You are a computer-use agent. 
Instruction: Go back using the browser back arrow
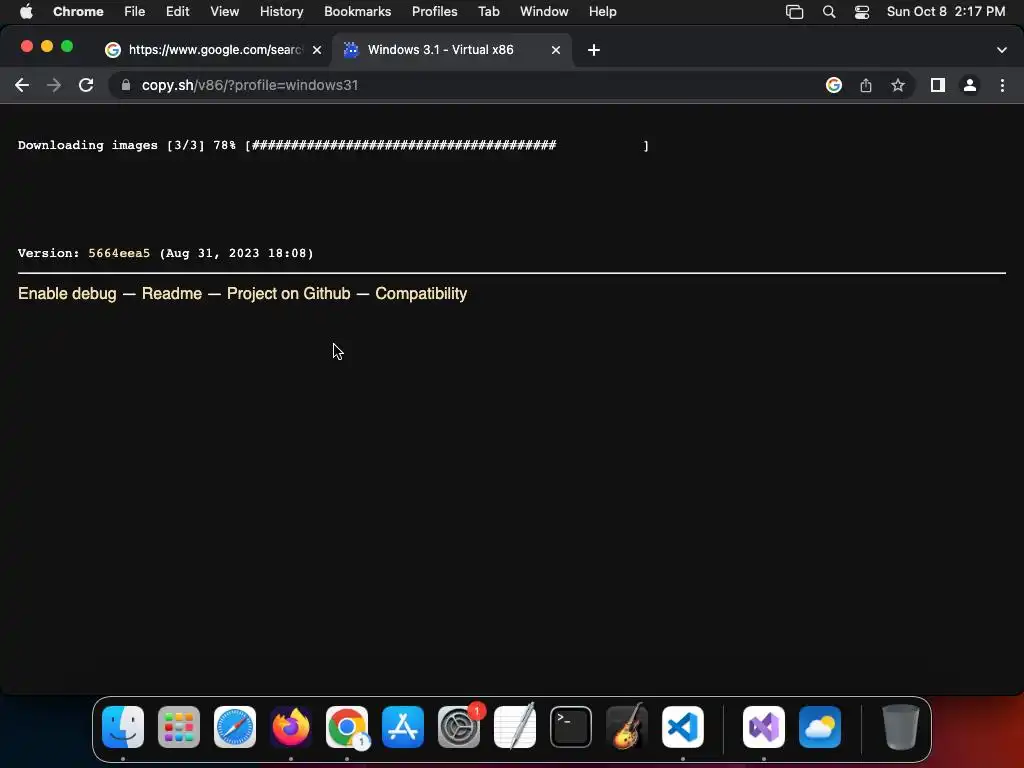[x=22, y=85]
